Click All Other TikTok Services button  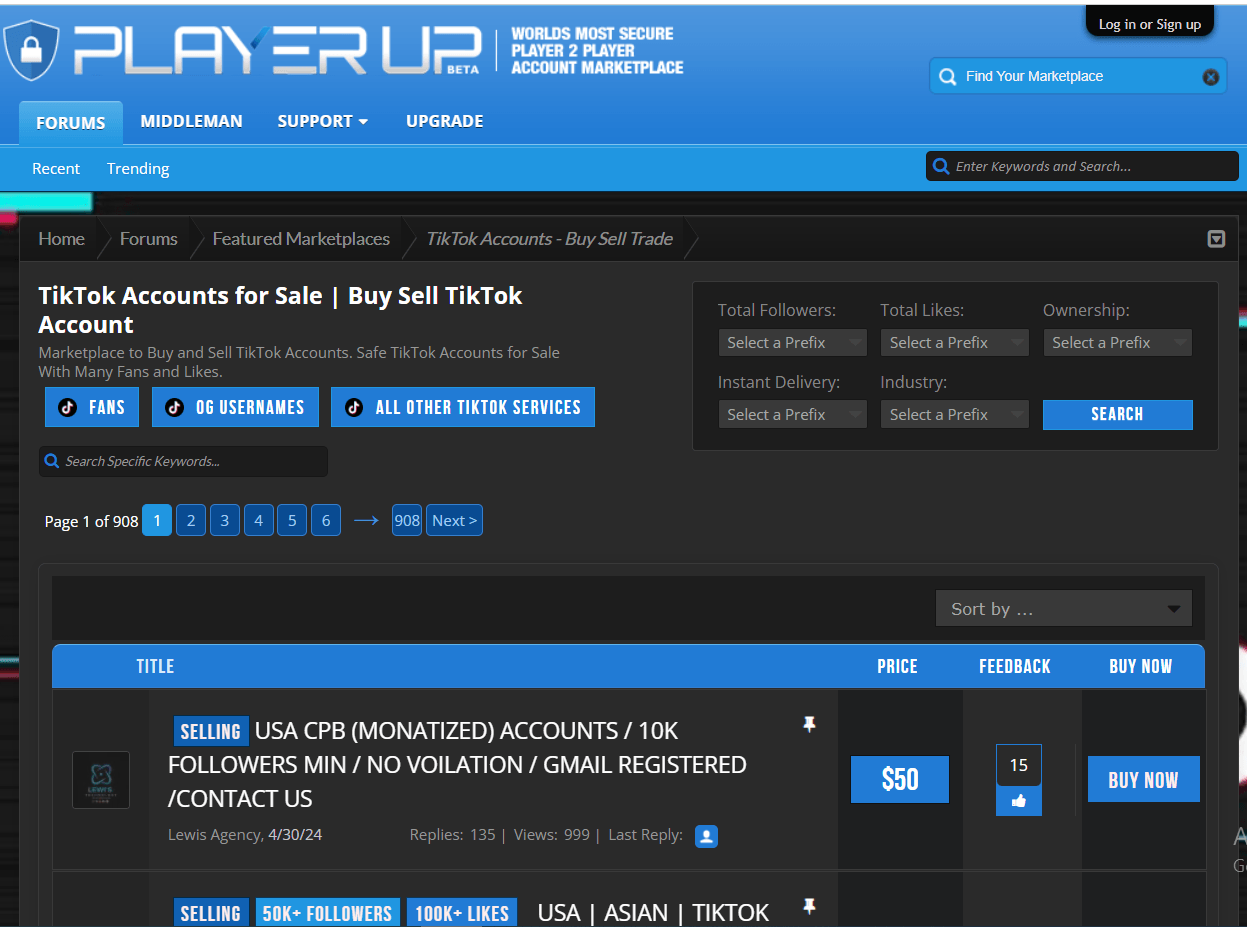pos(463,407)
